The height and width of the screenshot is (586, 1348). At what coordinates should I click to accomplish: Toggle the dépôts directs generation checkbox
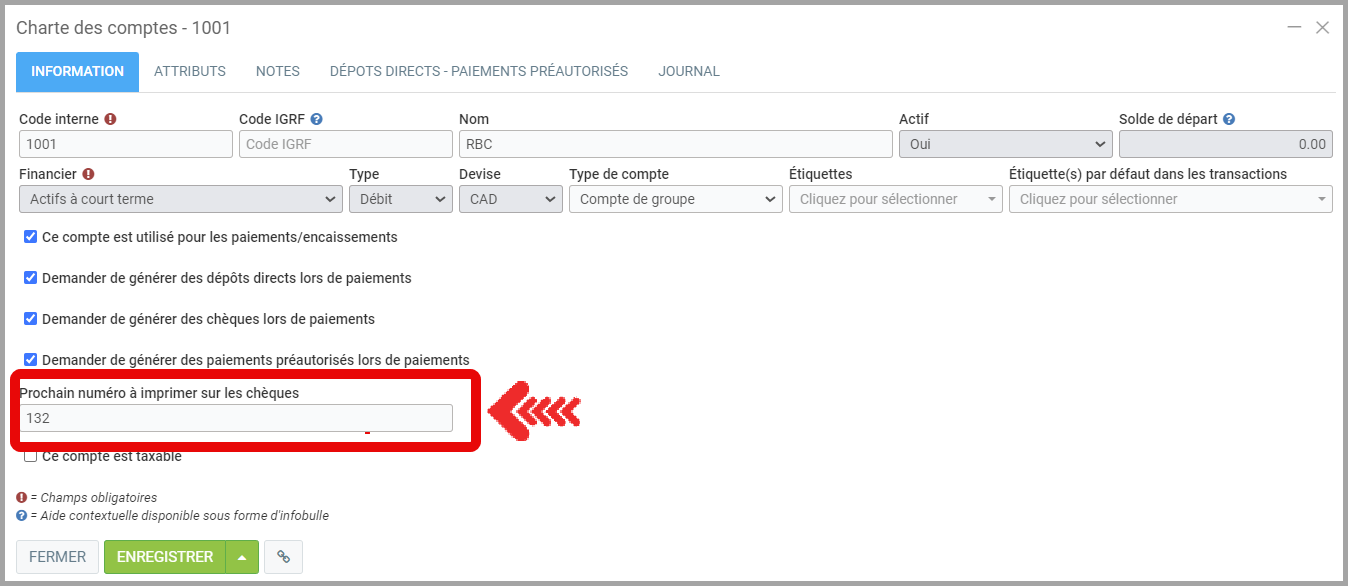click(31, 278)
